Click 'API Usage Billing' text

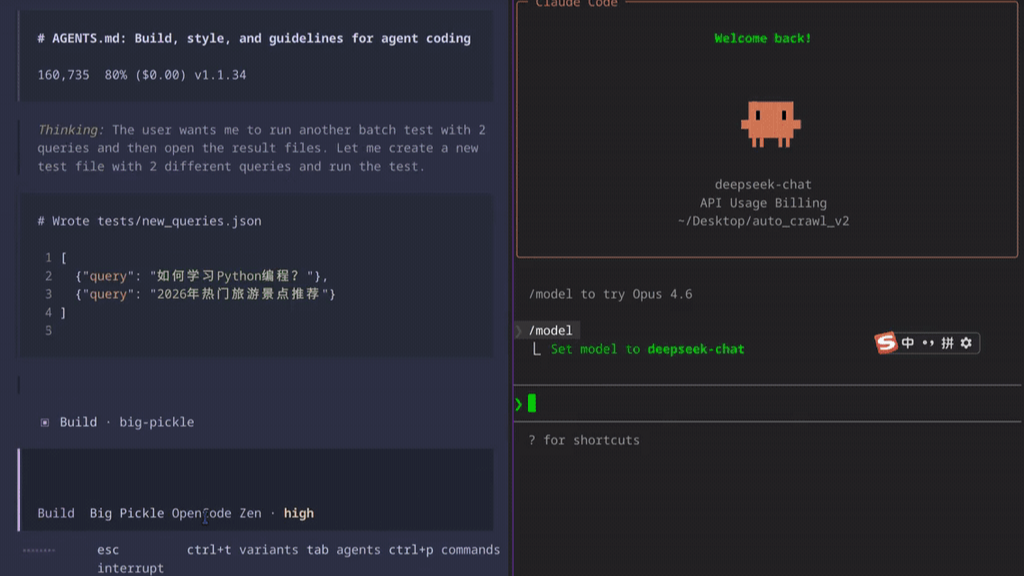[x=763, y=202]
